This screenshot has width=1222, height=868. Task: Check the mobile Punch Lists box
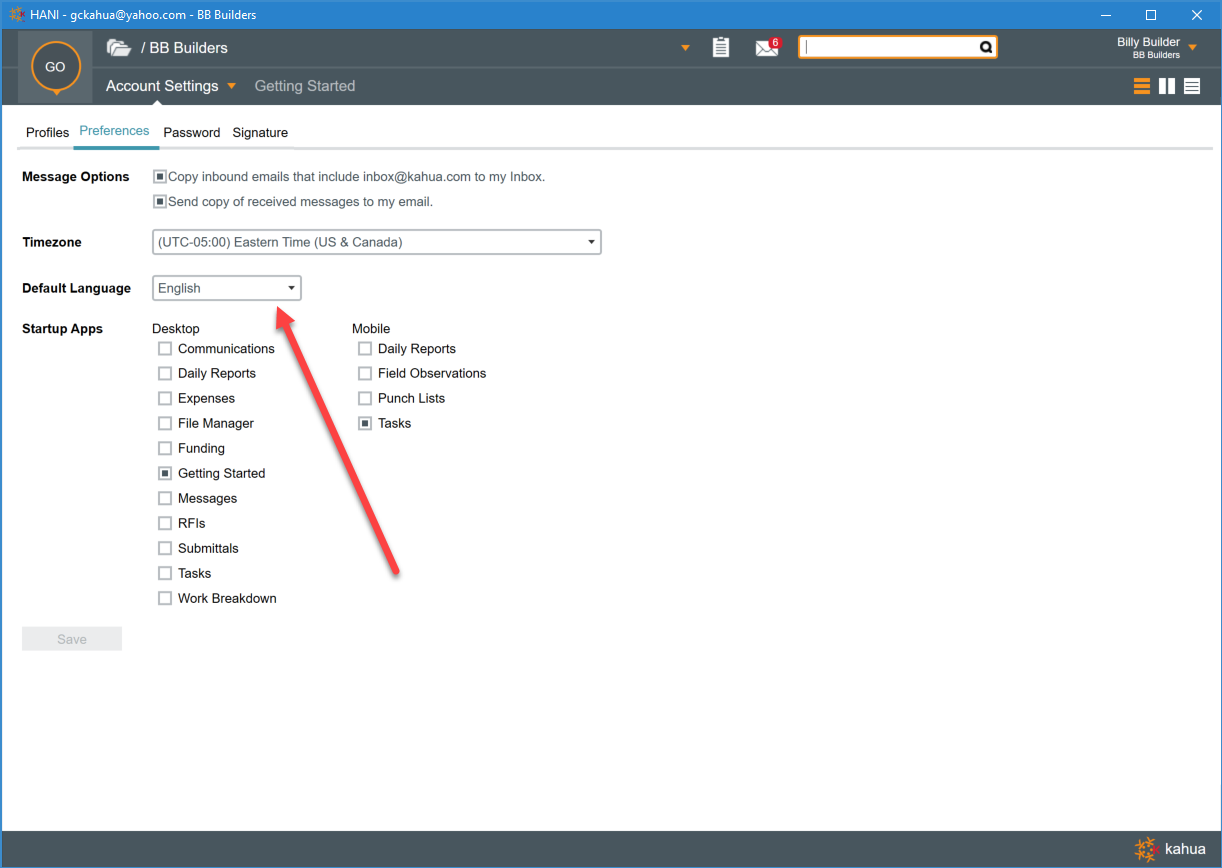pyautogui.click(x=365, y=399)
